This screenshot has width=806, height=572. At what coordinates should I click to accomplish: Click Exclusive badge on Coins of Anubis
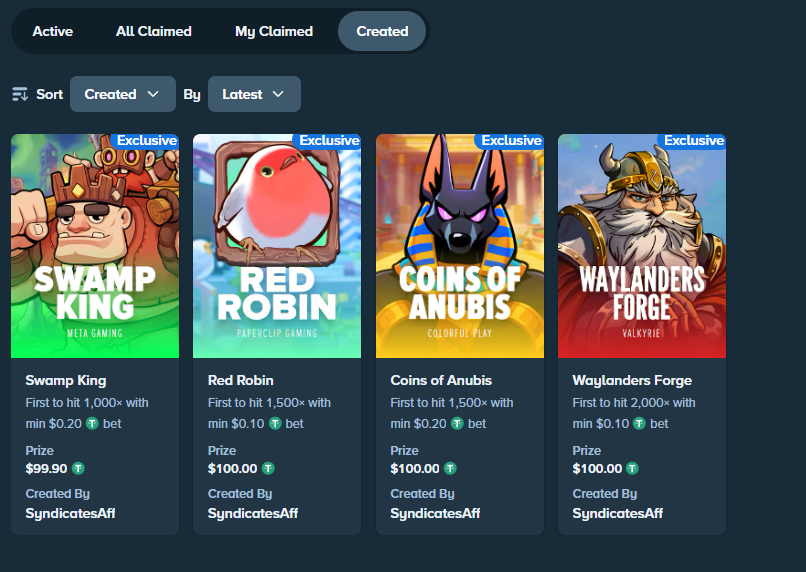[510, 141]
